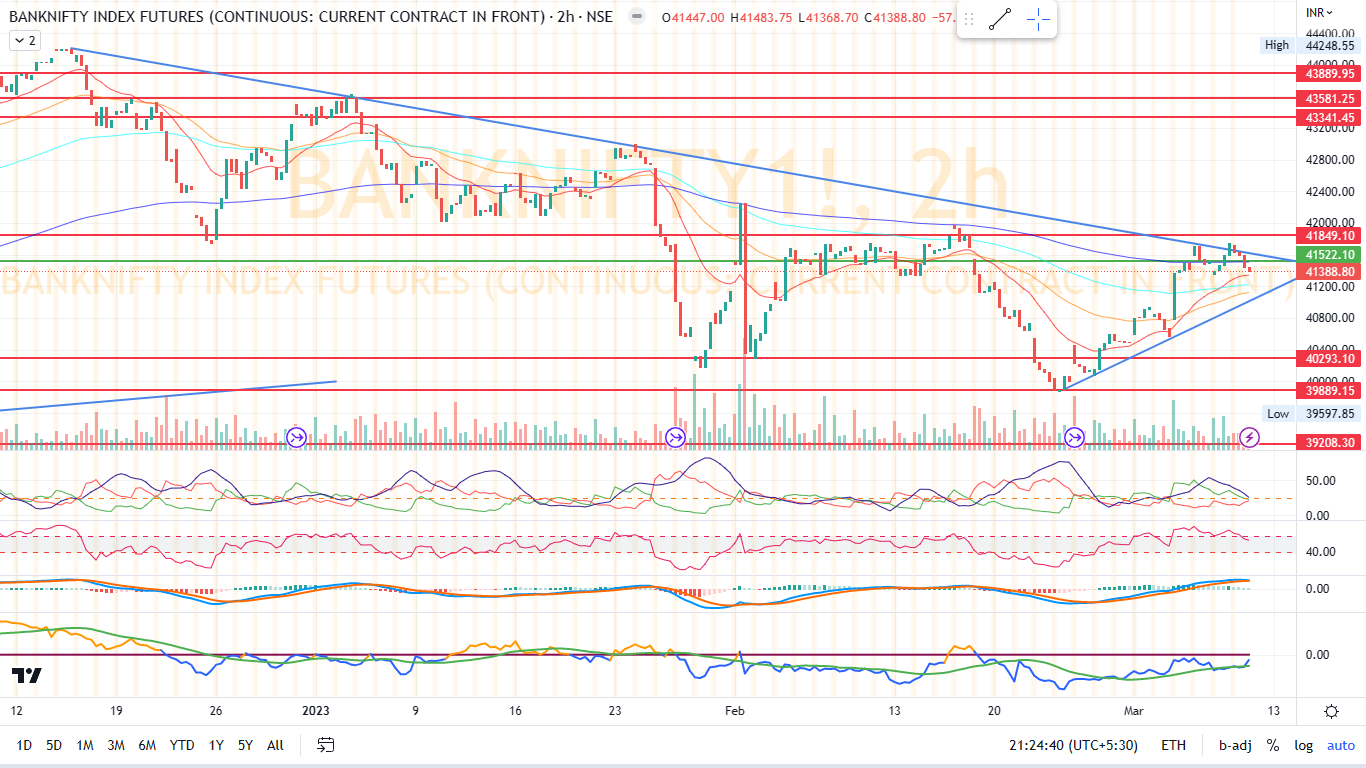Open the ETH session selector
This screenshot has height=768, width=1366.
(x=1173, y=745)
